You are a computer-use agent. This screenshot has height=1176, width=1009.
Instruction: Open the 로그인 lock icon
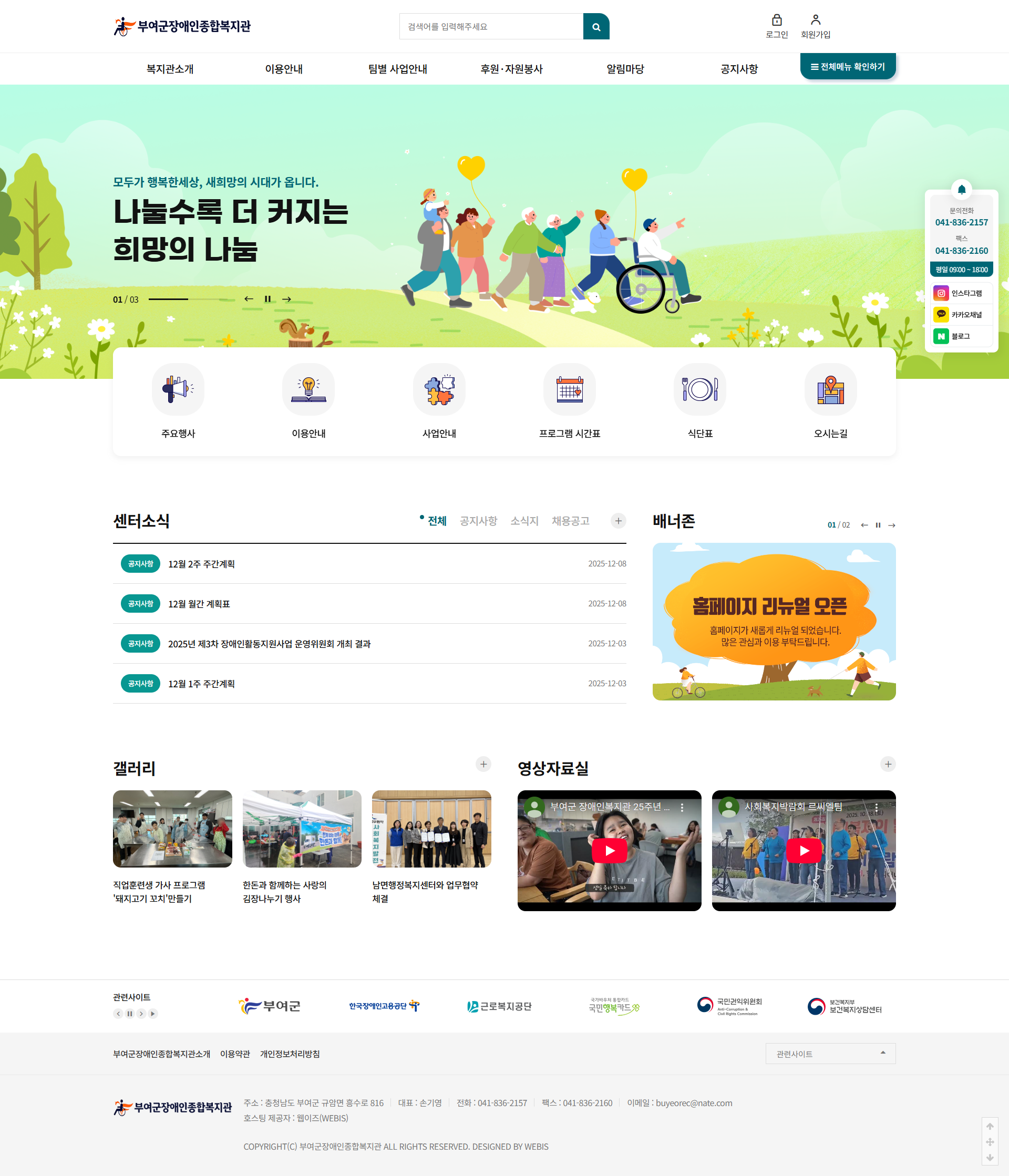776,20
